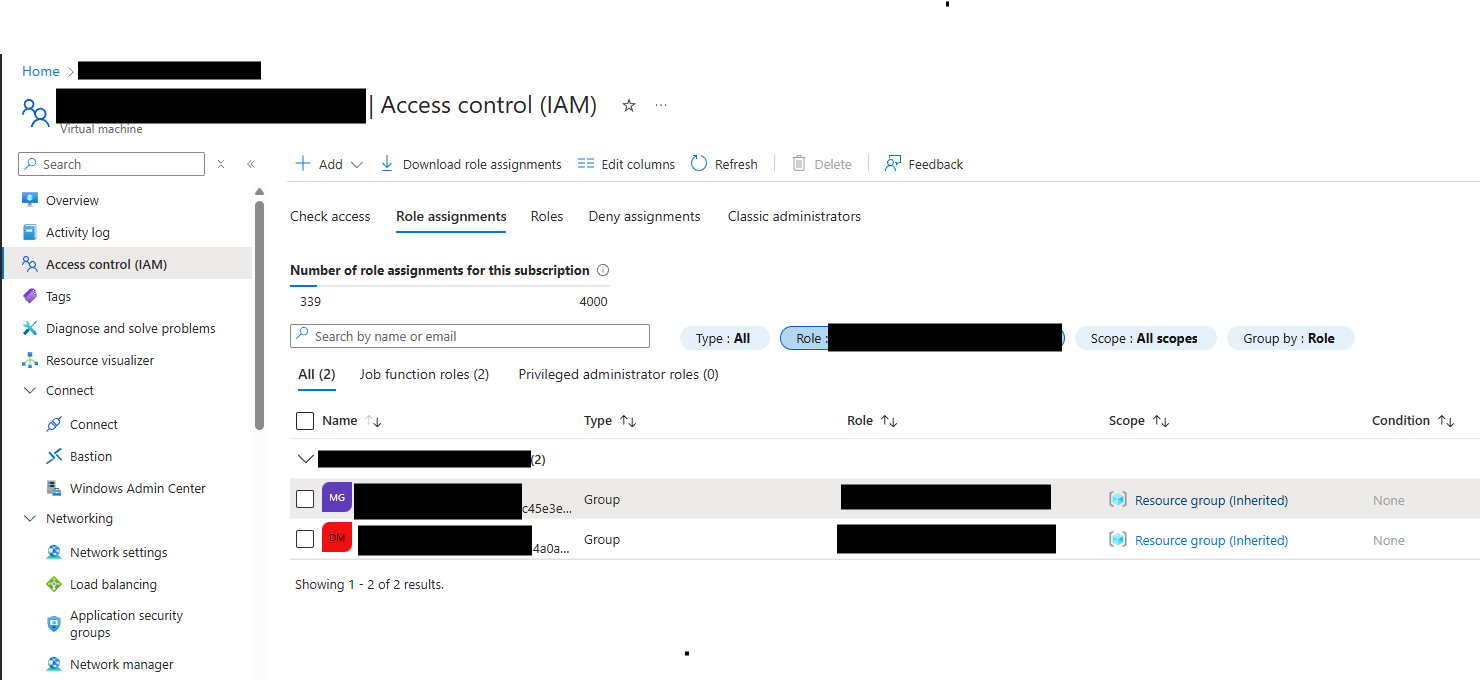Screen dimensions: 1480x680
Task: Select the Role assignments tab
Action: click(451, 216)
